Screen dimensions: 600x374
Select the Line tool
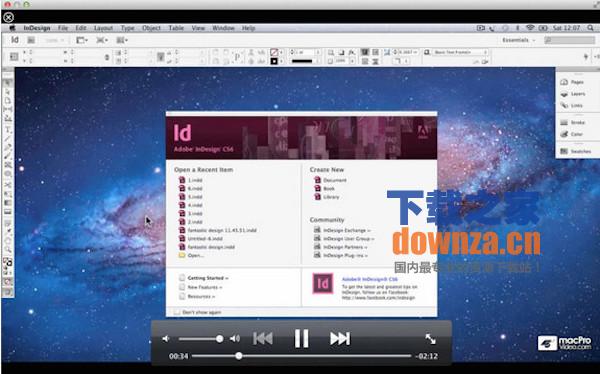[8, 139]
